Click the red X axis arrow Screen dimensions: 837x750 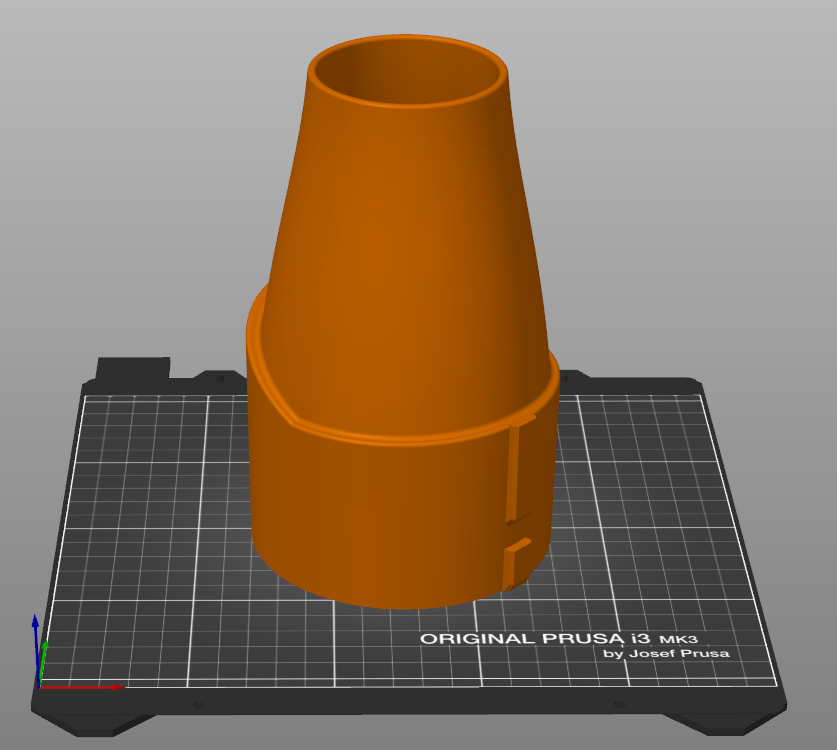(81, 687)
